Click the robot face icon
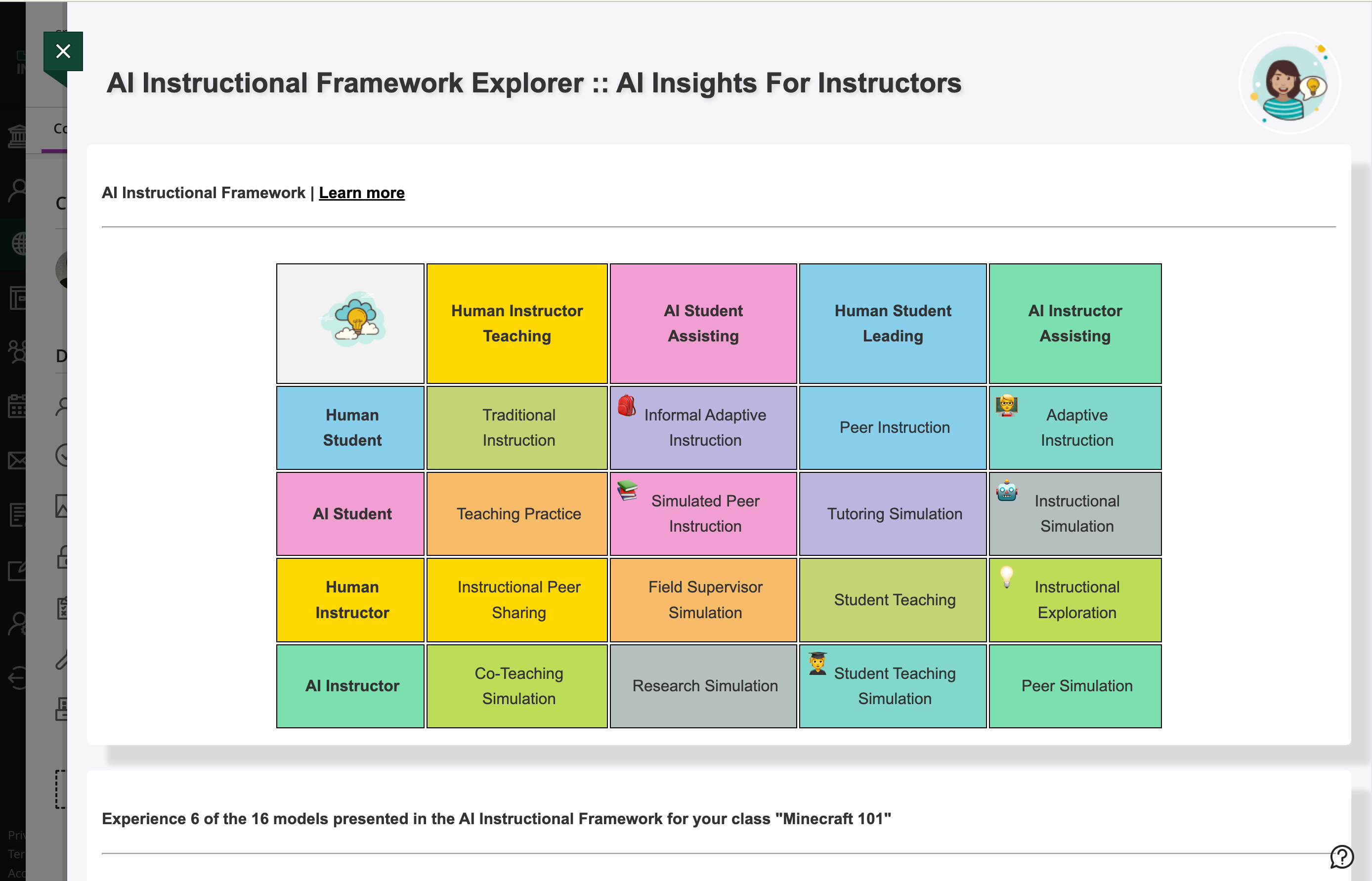The width and height of the screenshot is (1372, 881). click(1006, 490)
